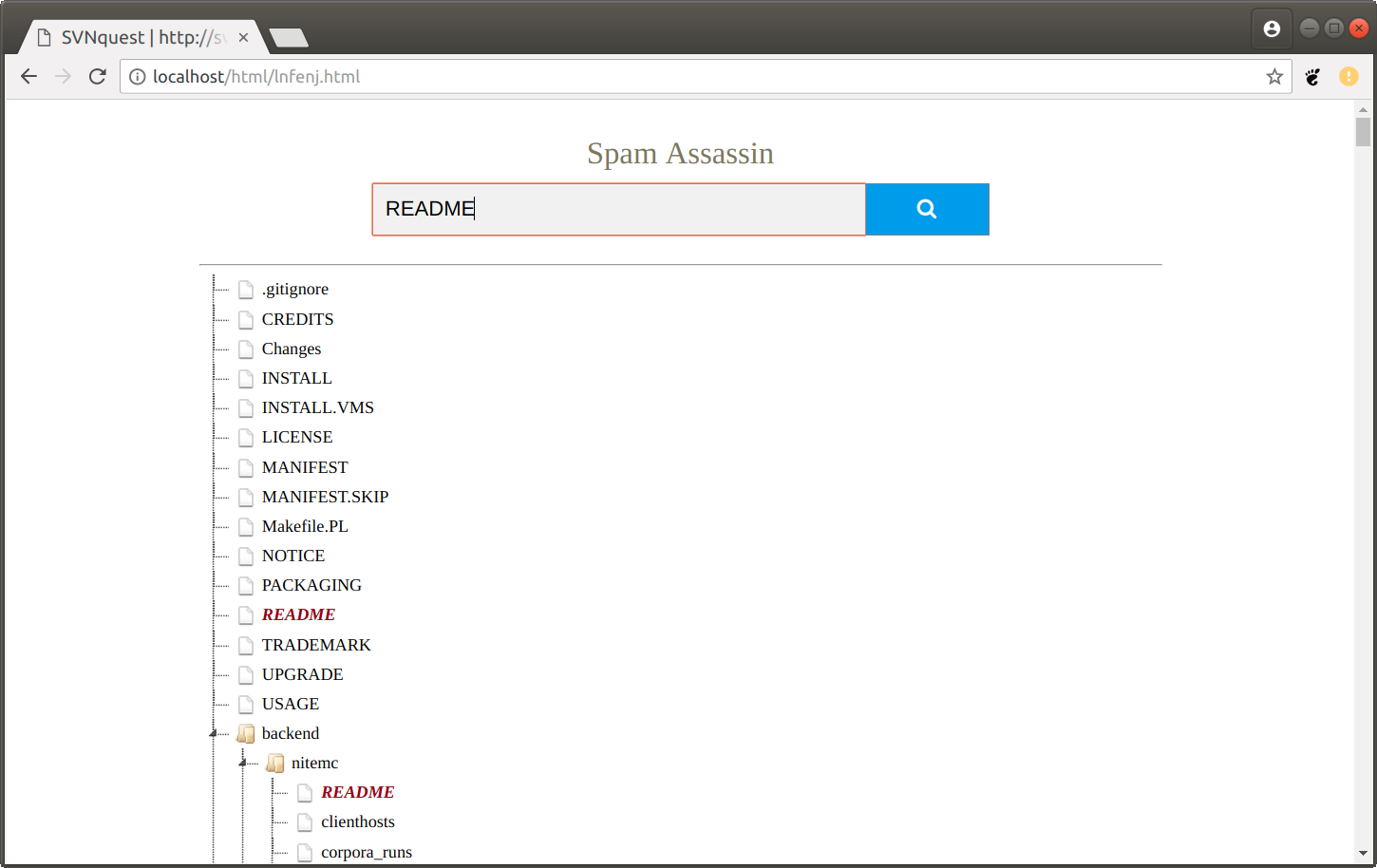Screen dimensions: 1377x868
Task: Click the file icon beside .gitignore
Action: (x=246, y=290)
